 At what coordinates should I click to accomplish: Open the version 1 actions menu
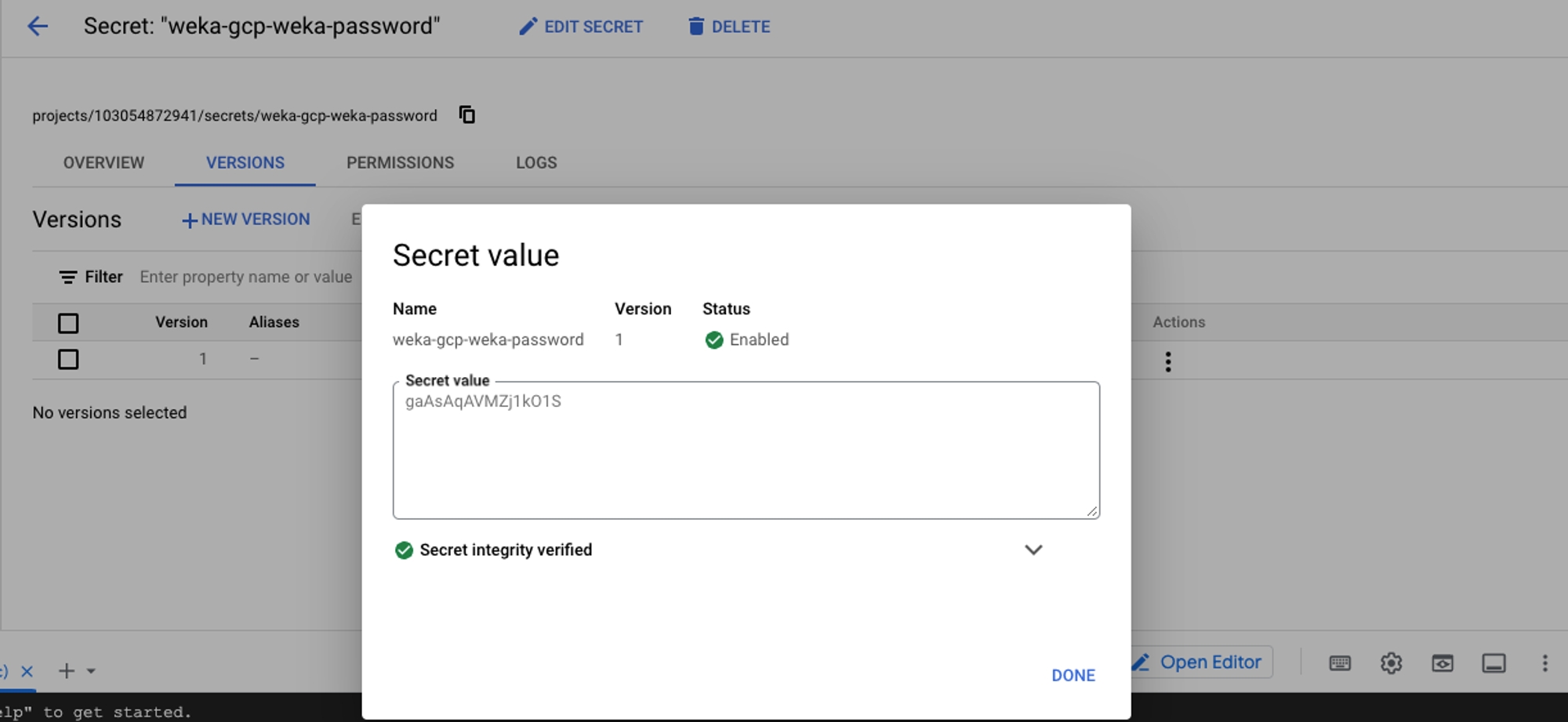pos(1167,361)
